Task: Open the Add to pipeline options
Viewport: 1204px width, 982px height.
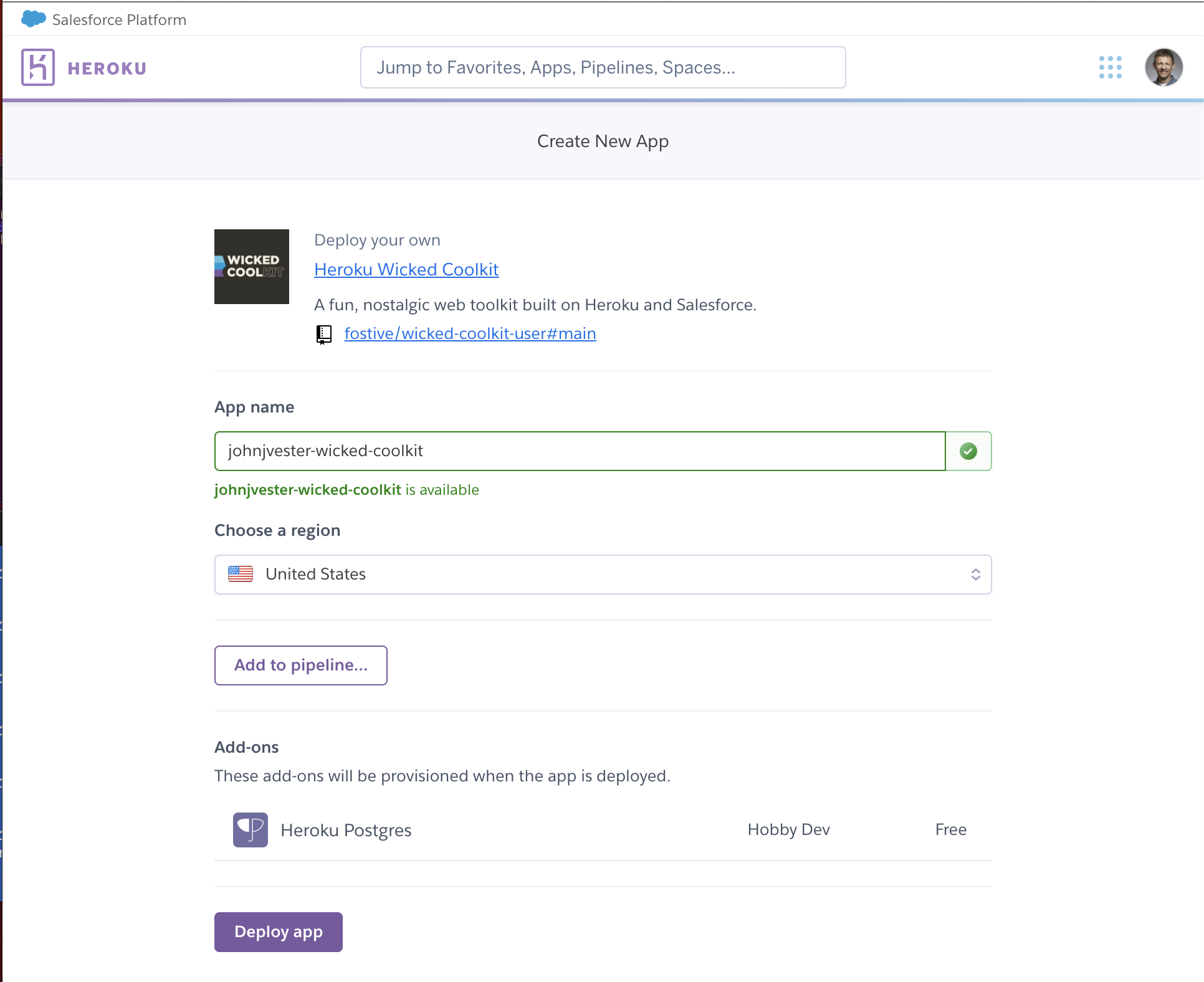Action: coord(300,665)
